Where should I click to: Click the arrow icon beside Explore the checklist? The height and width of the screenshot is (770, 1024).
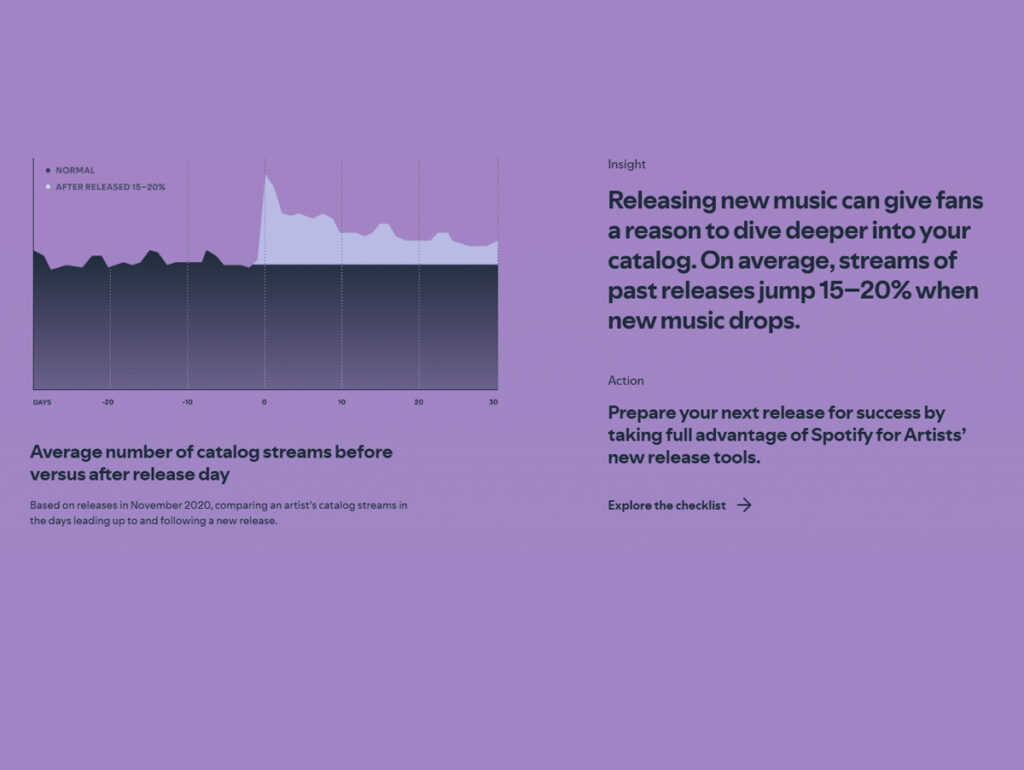(744, 505)
